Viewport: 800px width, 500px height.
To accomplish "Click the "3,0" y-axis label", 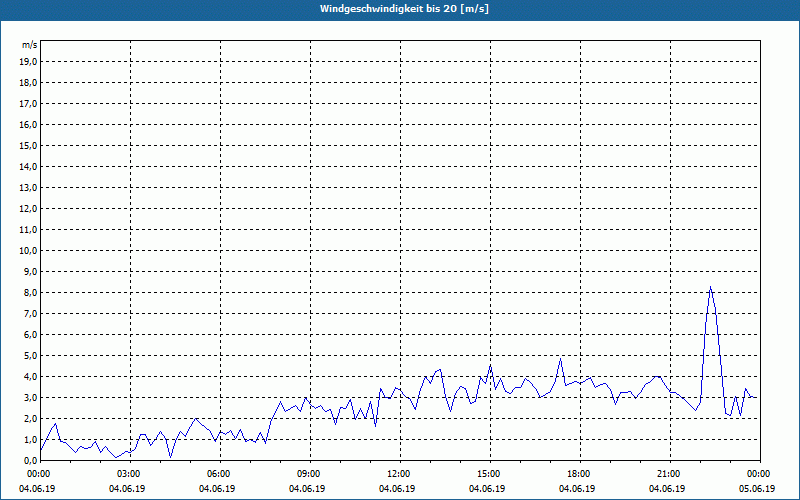I will (x=30, y=397).
